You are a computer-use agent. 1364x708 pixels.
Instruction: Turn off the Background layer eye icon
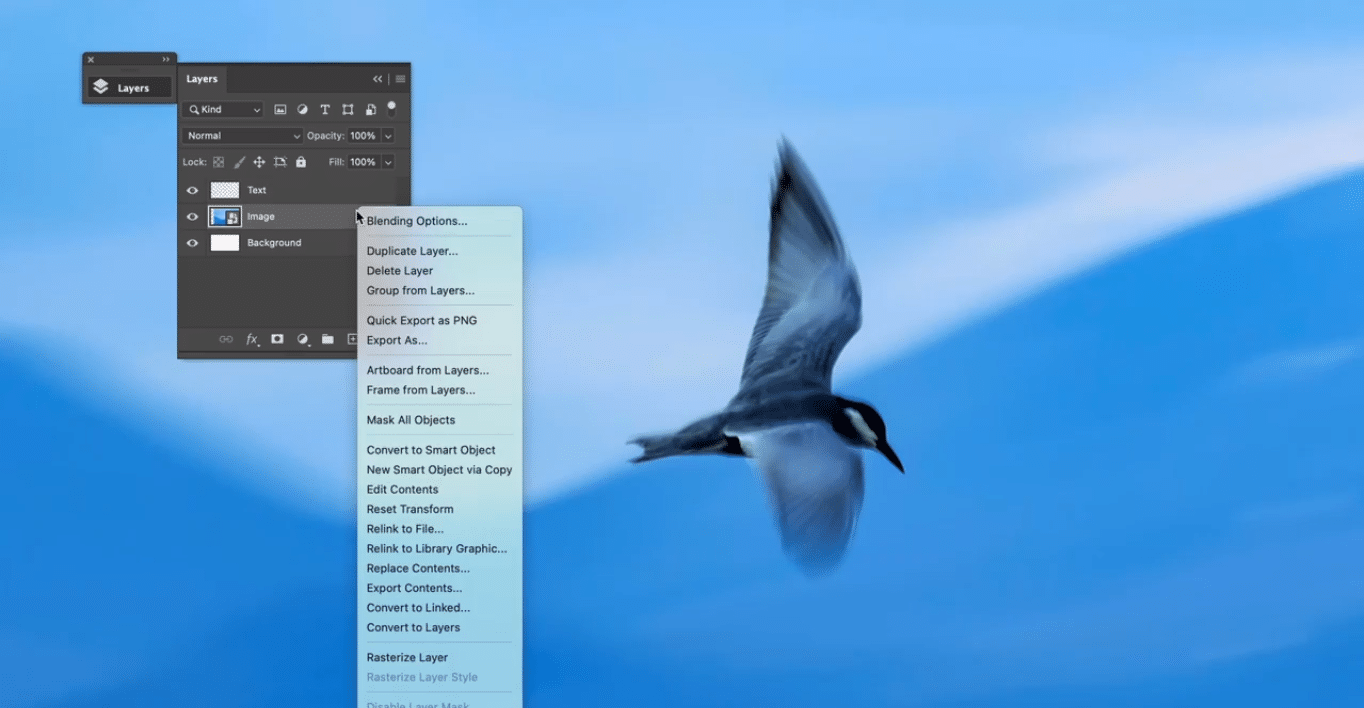(x=192, y=243)
